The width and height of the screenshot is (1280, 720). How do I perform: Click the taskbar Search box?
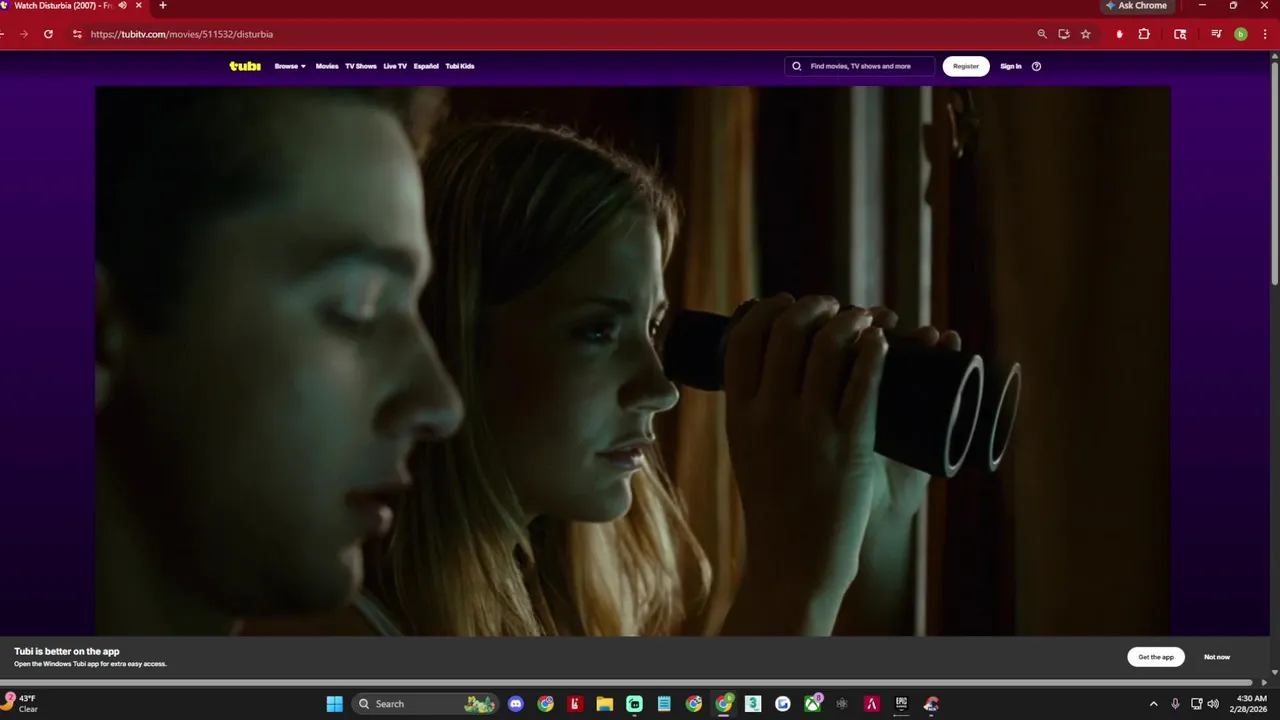click(x=426, y=704)
